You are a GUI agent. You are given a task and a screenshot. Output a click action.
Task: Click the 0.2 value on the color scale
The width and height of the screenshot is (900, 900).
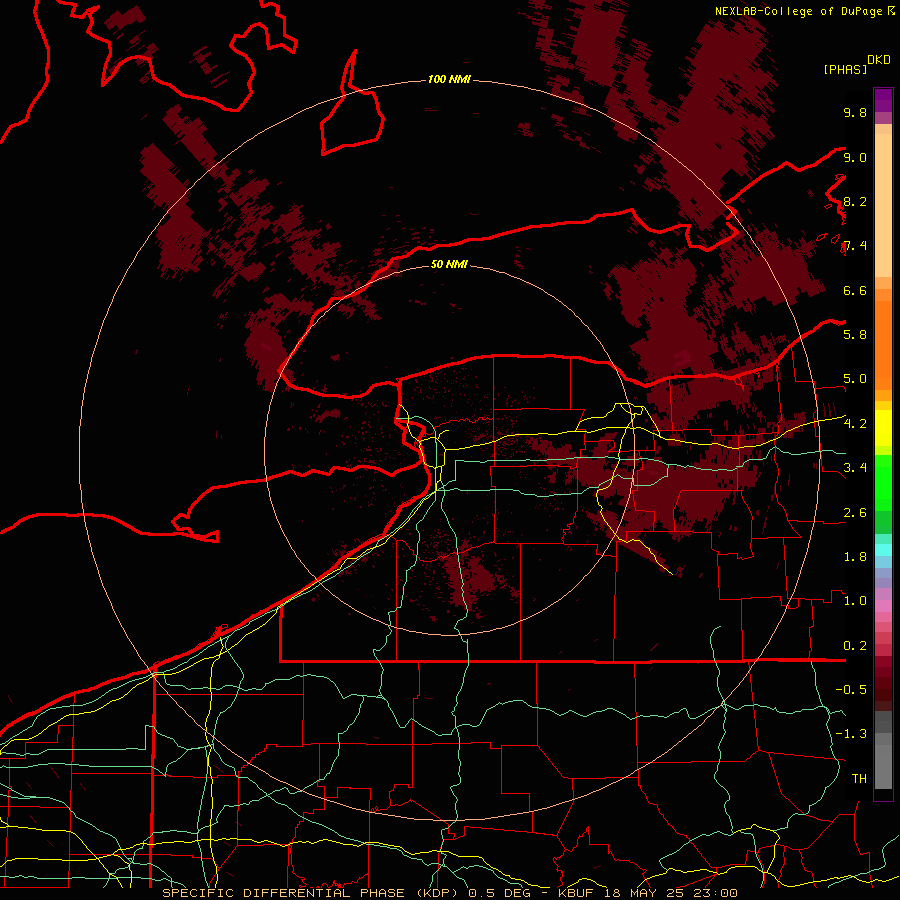click(x=855, y=646)
